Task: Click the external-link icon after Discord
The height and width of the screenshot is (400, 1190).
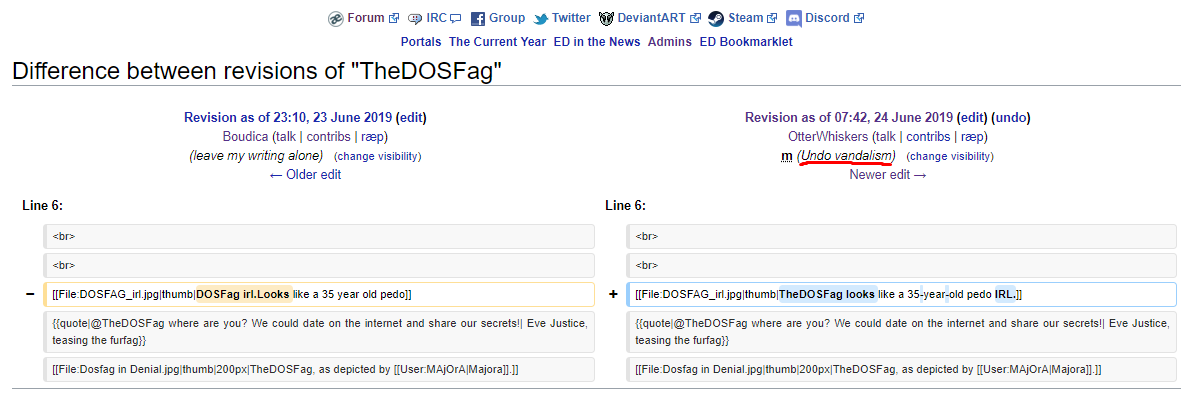Action: coord(859,19)
